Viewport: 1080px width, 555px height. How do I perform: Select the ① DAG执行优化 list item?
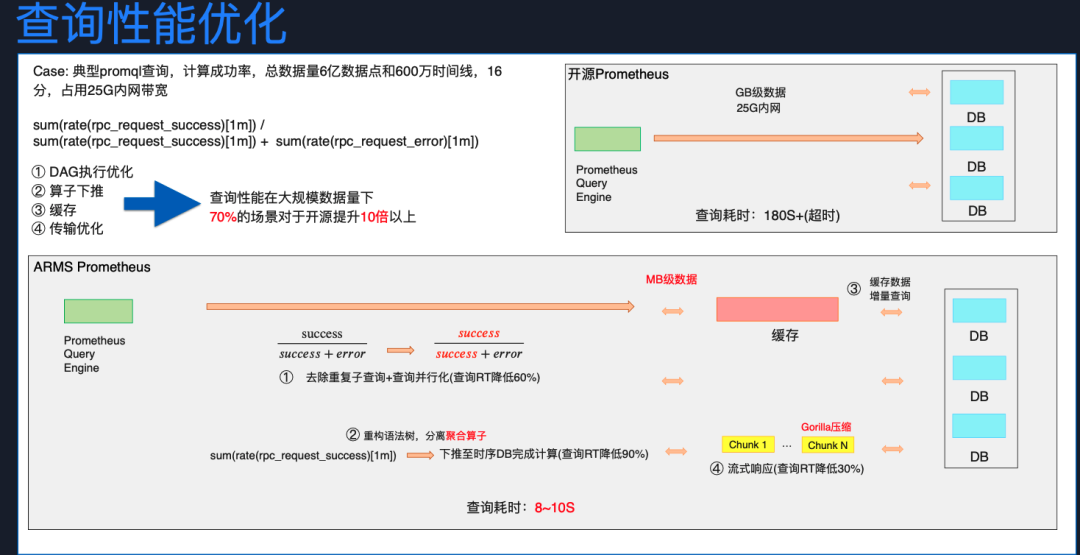pos(82,172)
